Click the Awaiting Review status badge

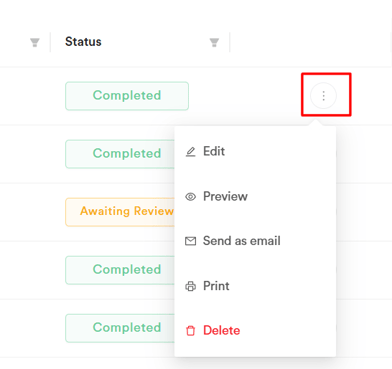point(120,212)
